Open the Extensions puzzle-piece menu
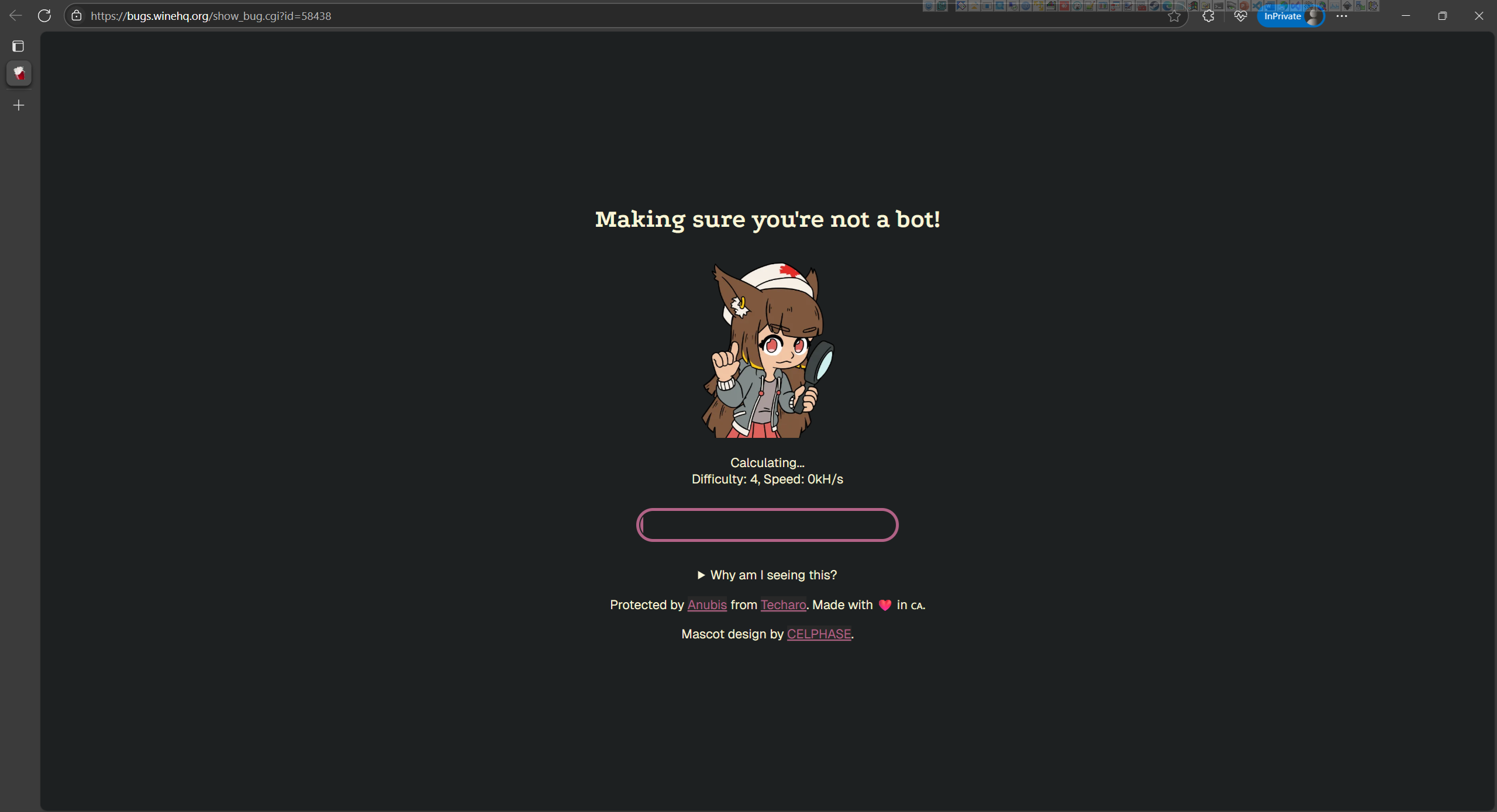Screen dimensions: 1497x812 click(1208, 16)
